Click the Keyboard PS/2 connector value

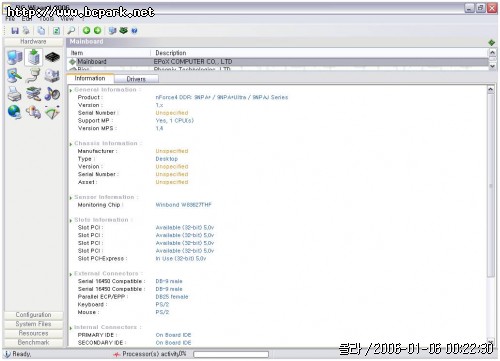tap(162, 304)
